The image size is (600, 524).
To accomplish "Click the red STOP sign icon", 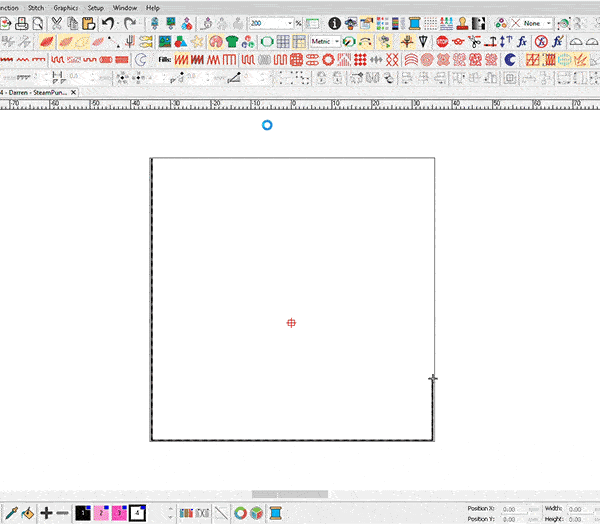I will [x=442, y=41].
